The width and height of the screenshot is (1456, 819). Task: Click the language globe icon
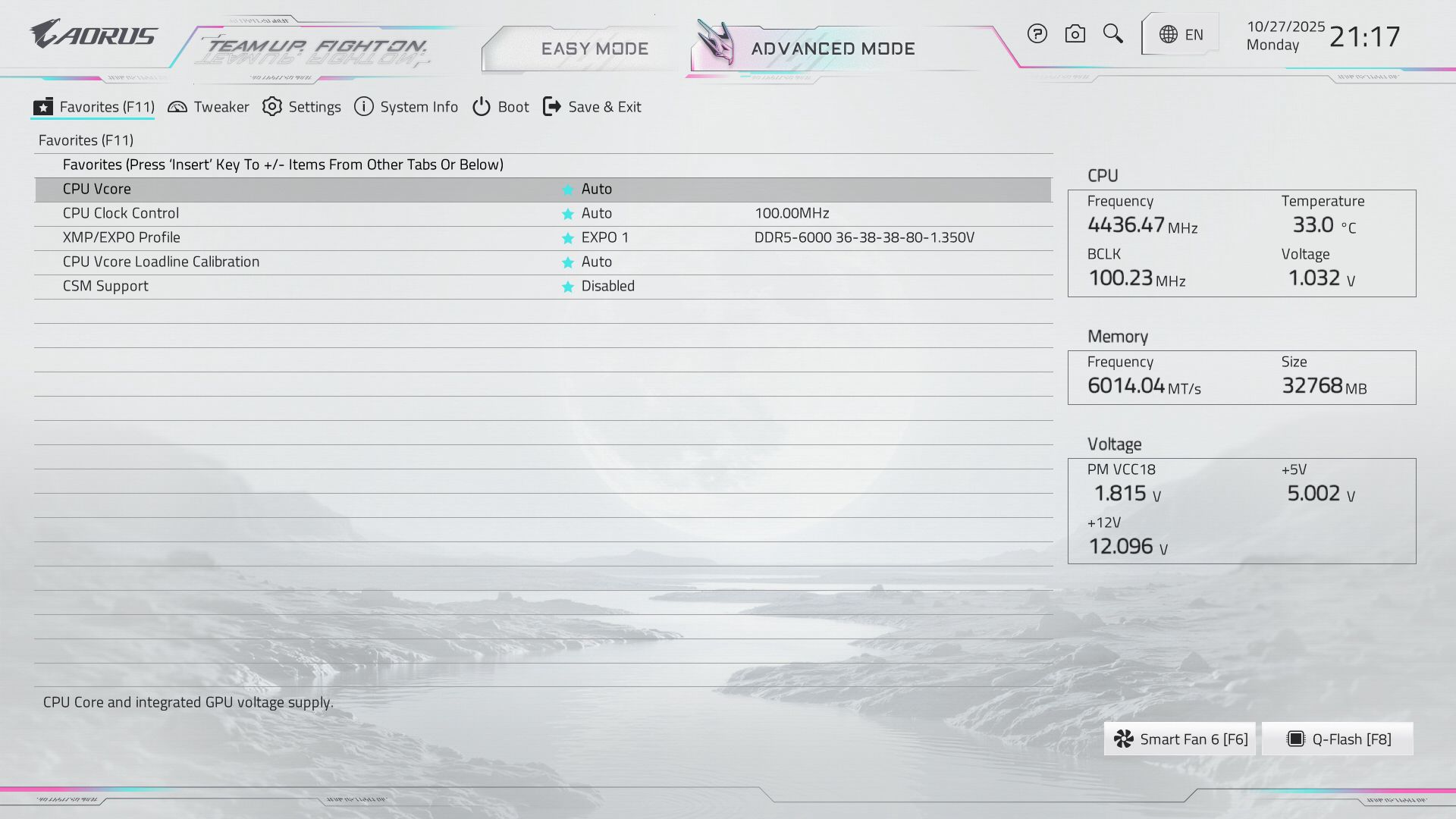tap(1169, 34)
